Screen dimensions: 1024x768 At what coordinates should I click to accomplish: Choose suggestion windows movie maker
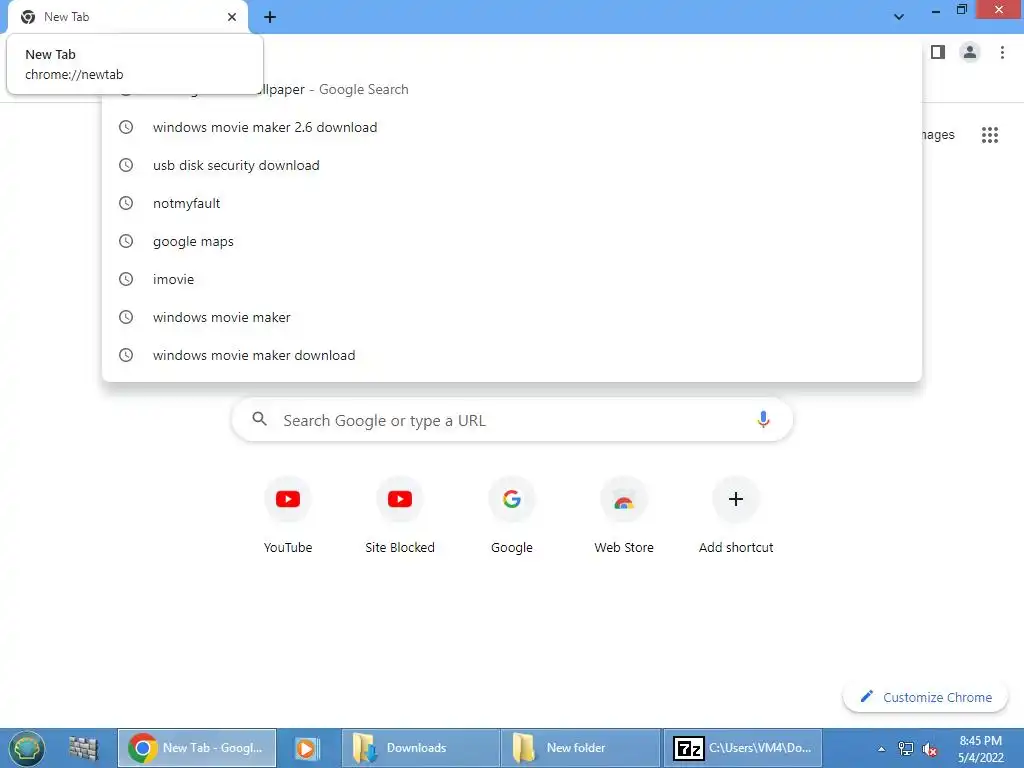coord(512,317)
